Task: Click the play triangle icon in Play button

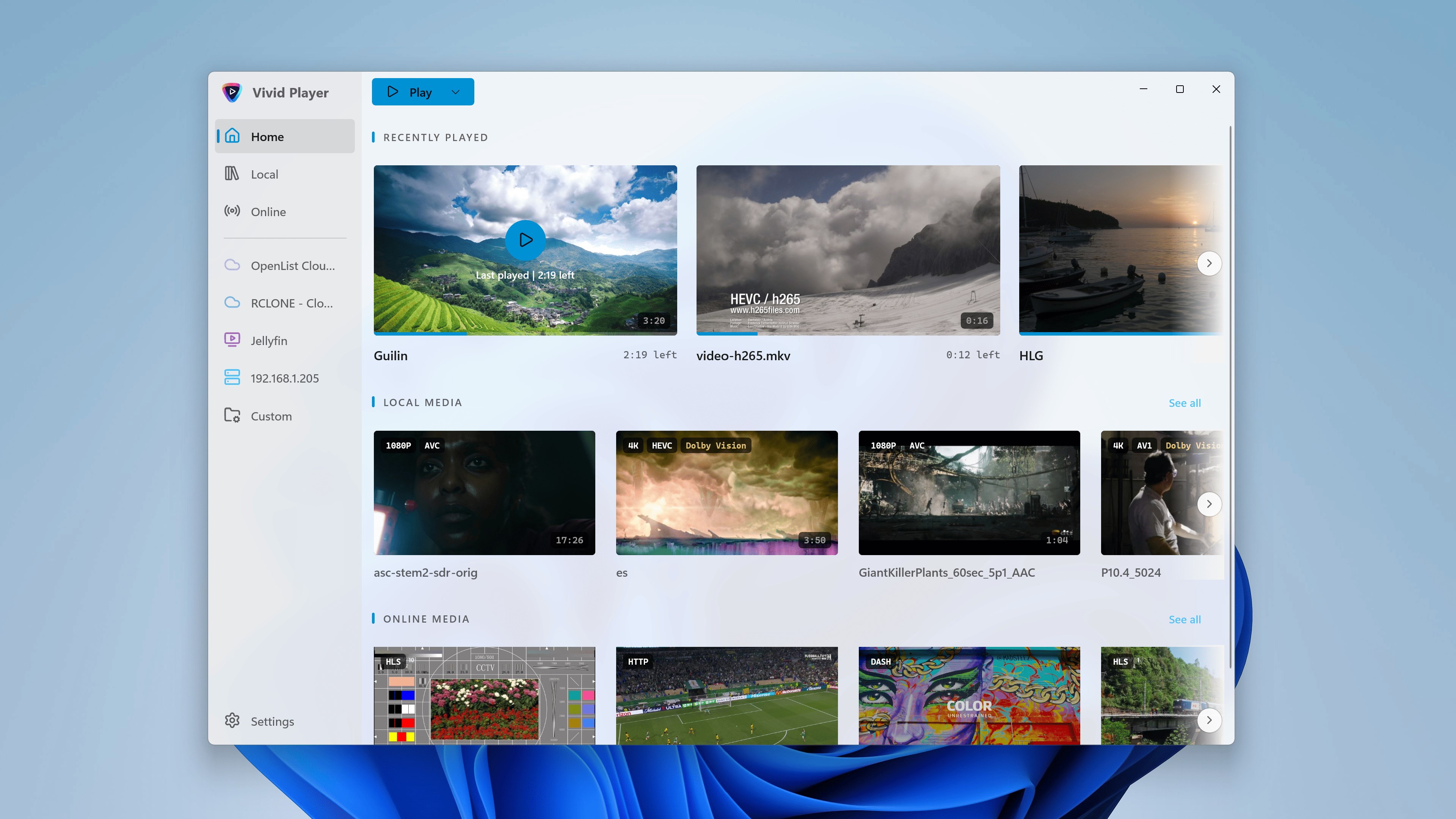Action: point(393,91)
